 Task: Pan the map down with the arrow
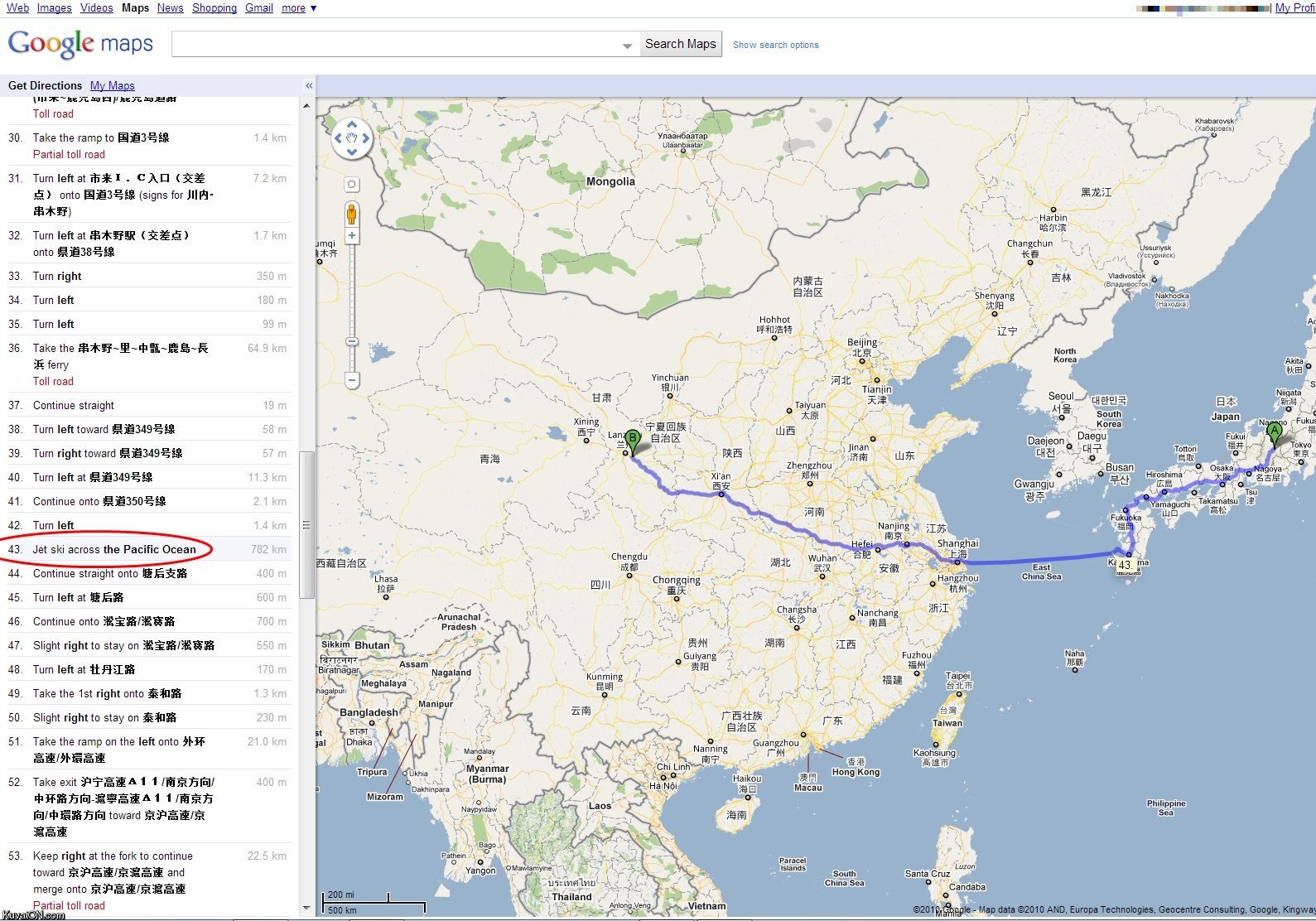[352, 152]
